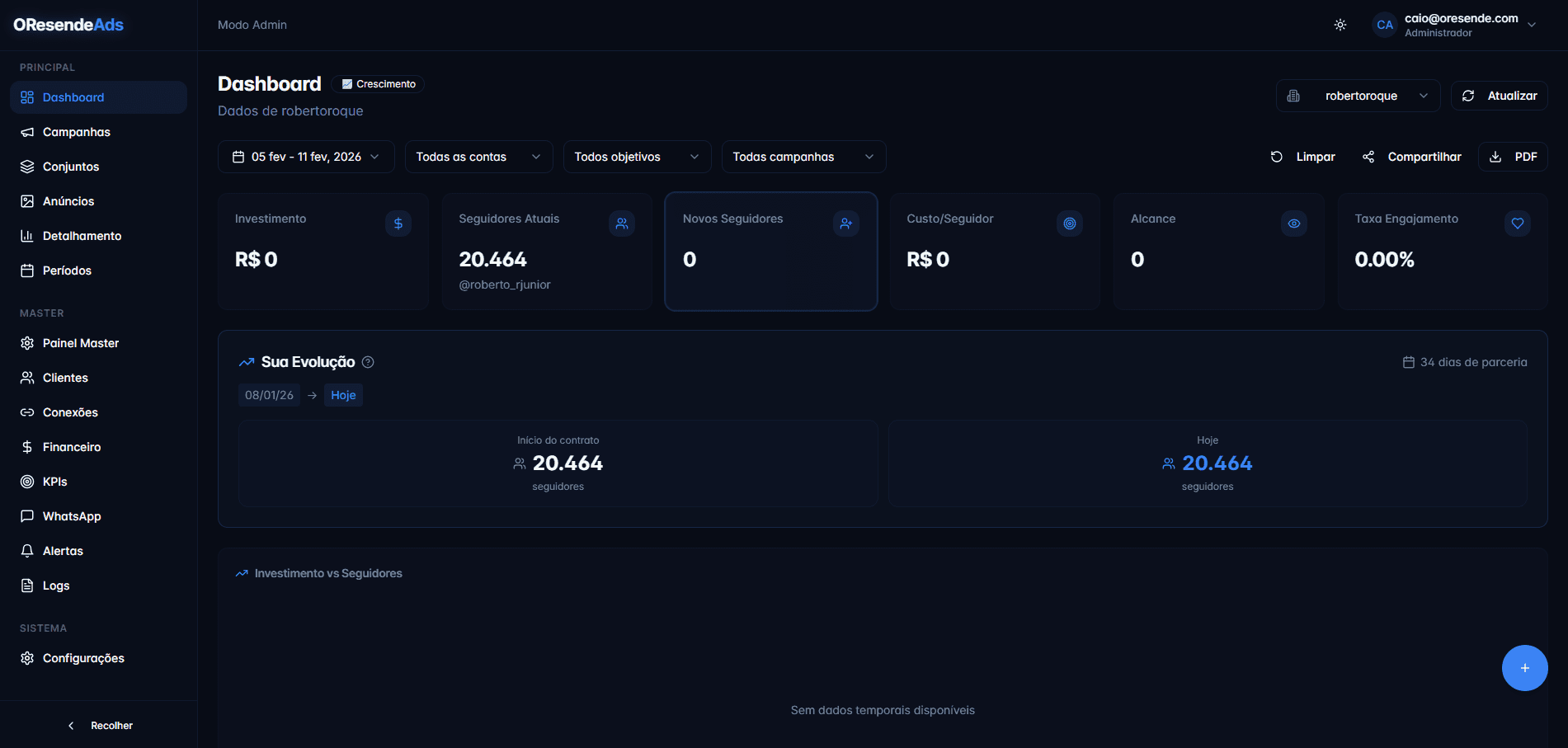The image size is (1568, 748).
Task: Open the date range picker 05 fev - 11 fev
Action: 306,157
